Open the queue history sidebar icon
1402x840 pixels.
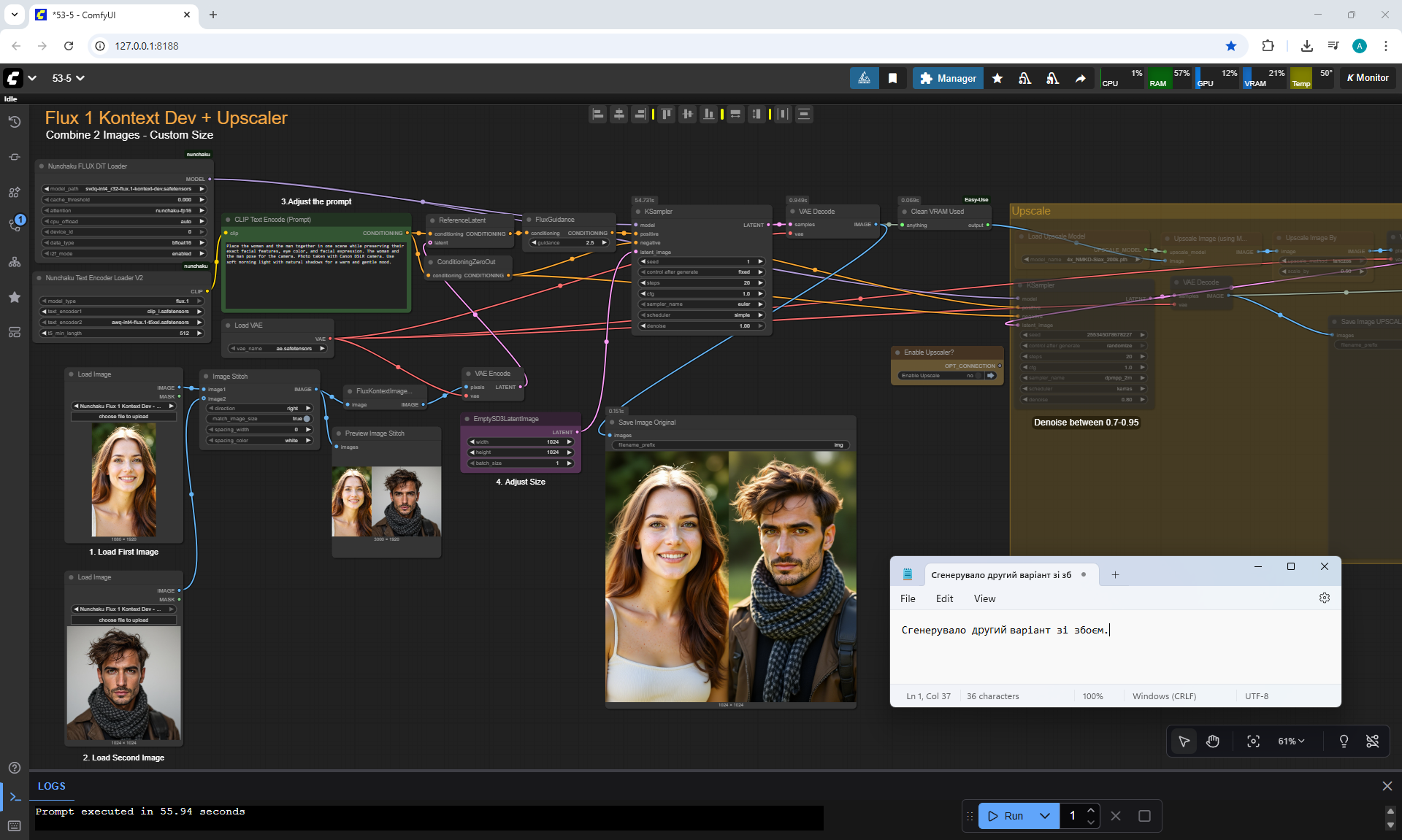point(15,122)
